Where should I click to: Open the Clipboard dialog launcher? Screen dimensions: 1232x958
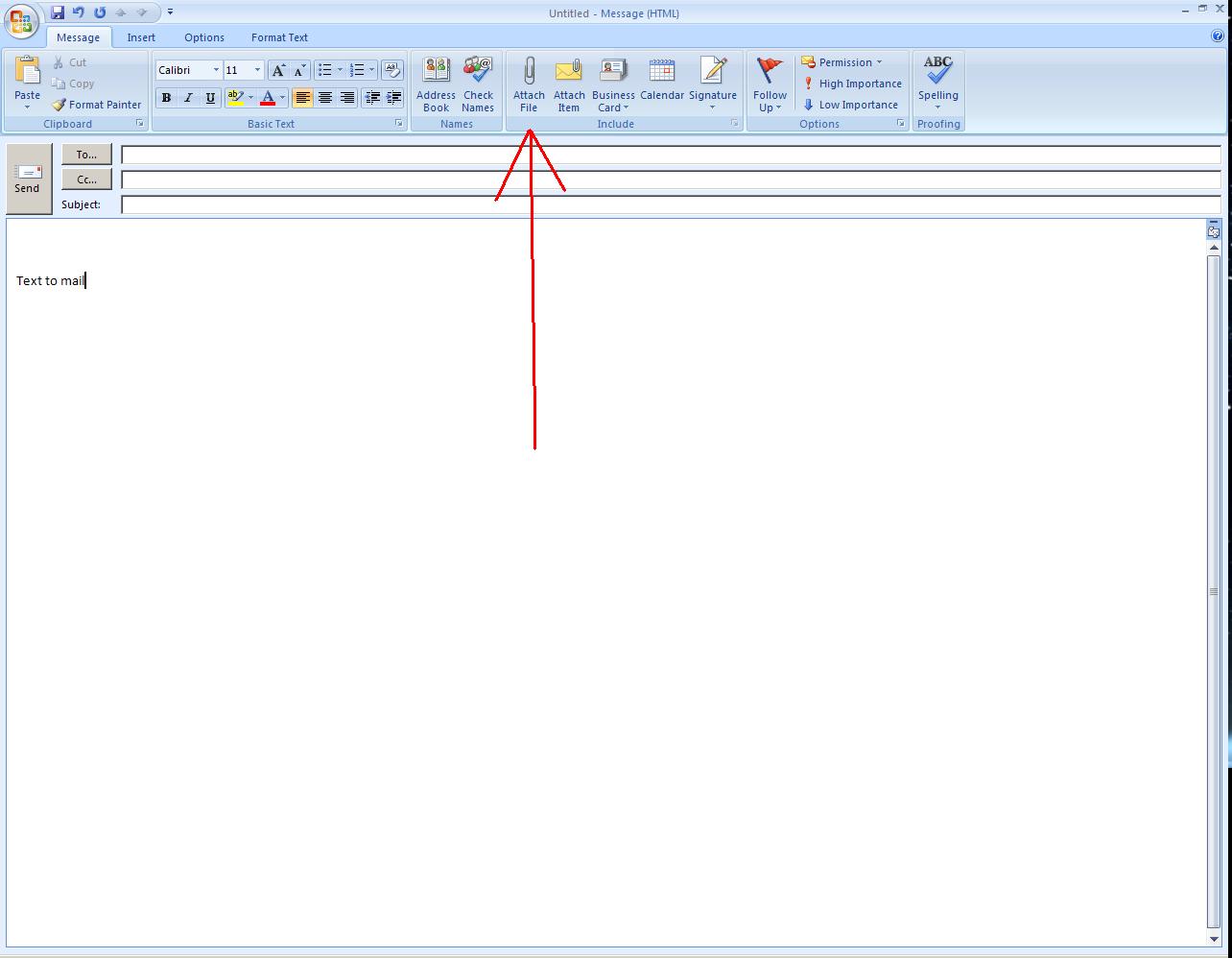[140, 124]
